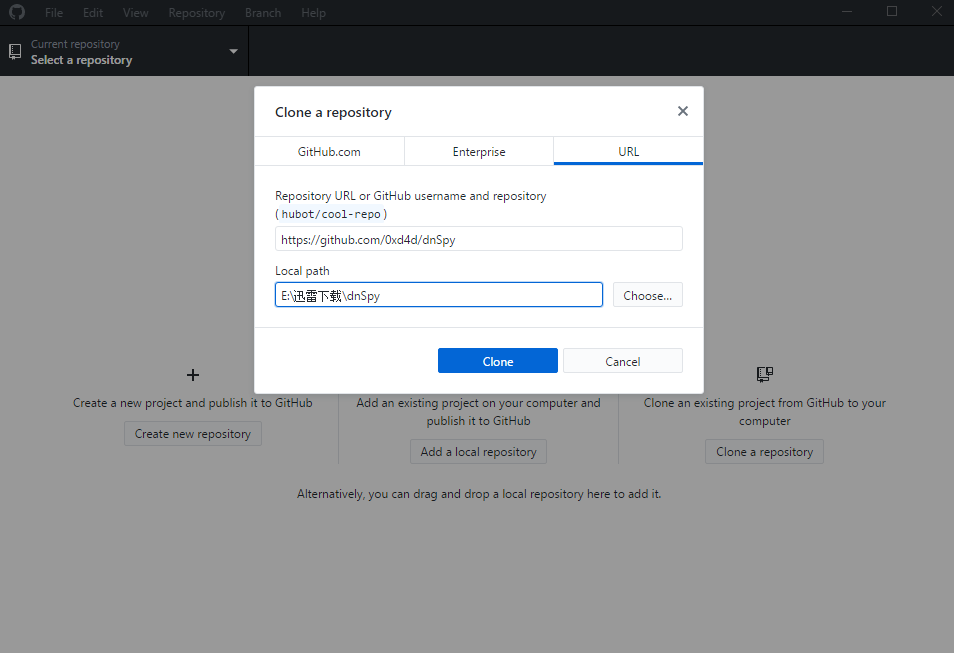Image resolution: width=954 pixels, height=653 pixels.
Task: Open the File menu
Action: point(54,13)
